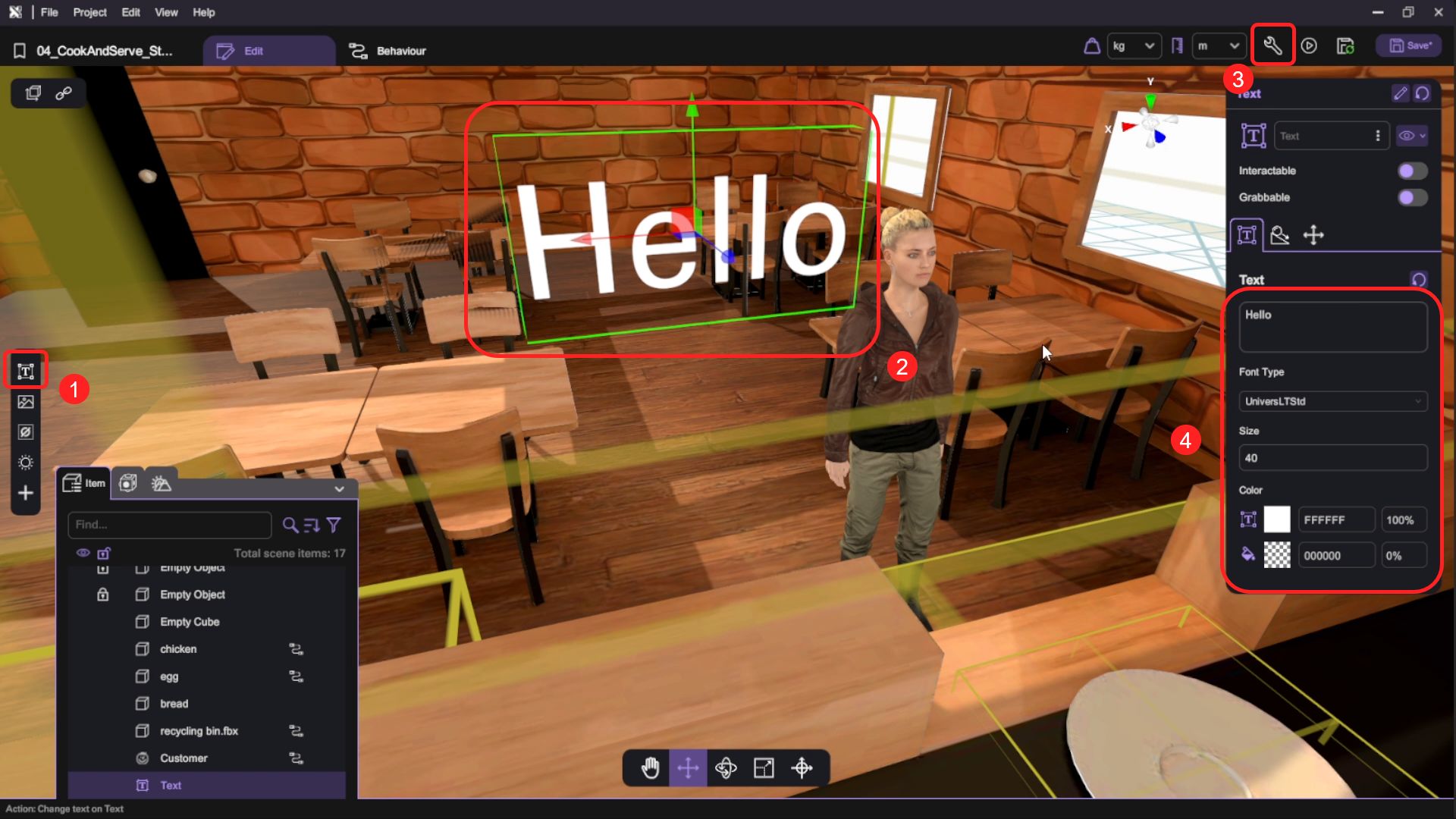Image resolution: width=1456 pixels, height=819 pixels.
Task: Click the play preview button
Action: 1309,45
